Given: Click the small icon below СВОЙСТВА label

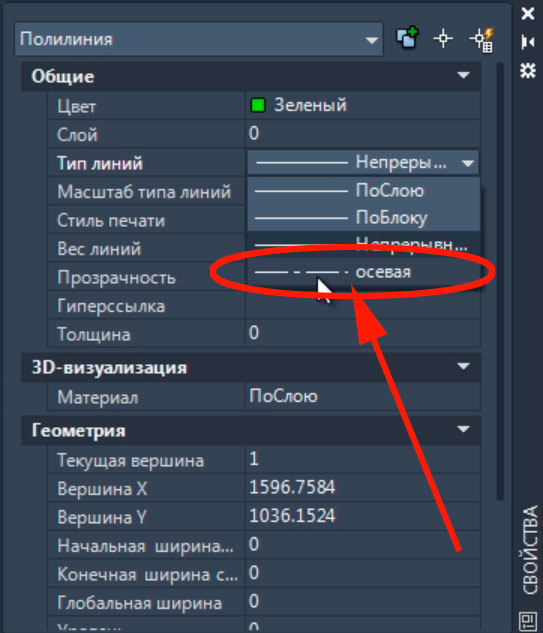Looking at the screenshot, I should click(x=528, y=621).
